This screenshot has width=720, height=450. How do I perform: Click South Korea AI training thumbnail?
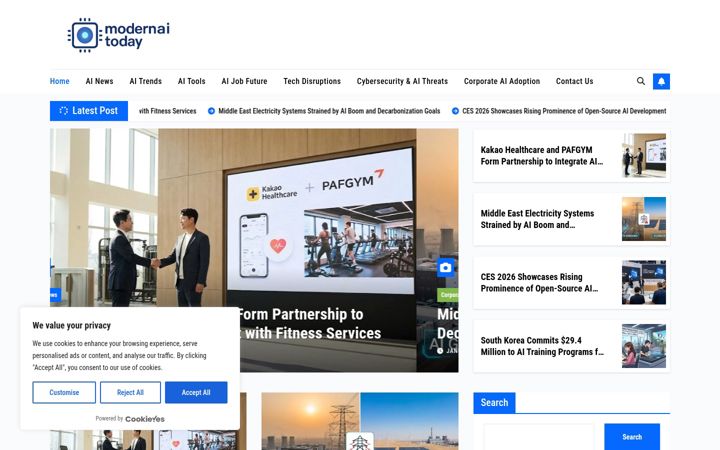point(644,346)
